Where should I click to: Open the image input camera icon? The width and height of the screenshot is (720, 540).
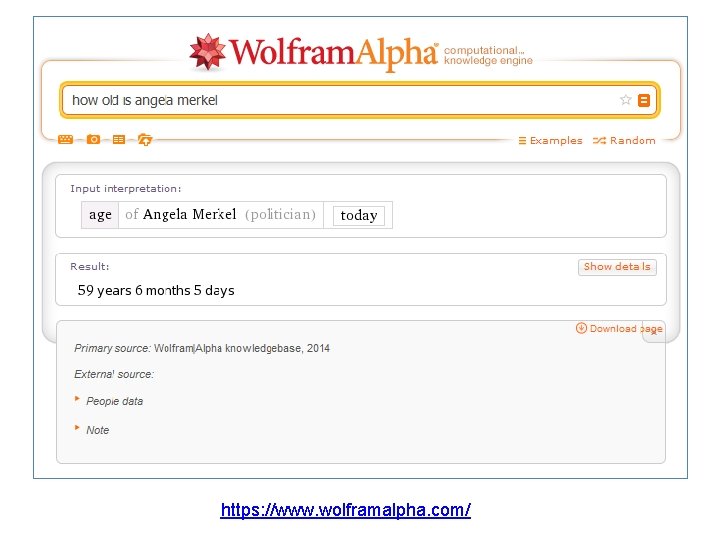coord(93,139)
